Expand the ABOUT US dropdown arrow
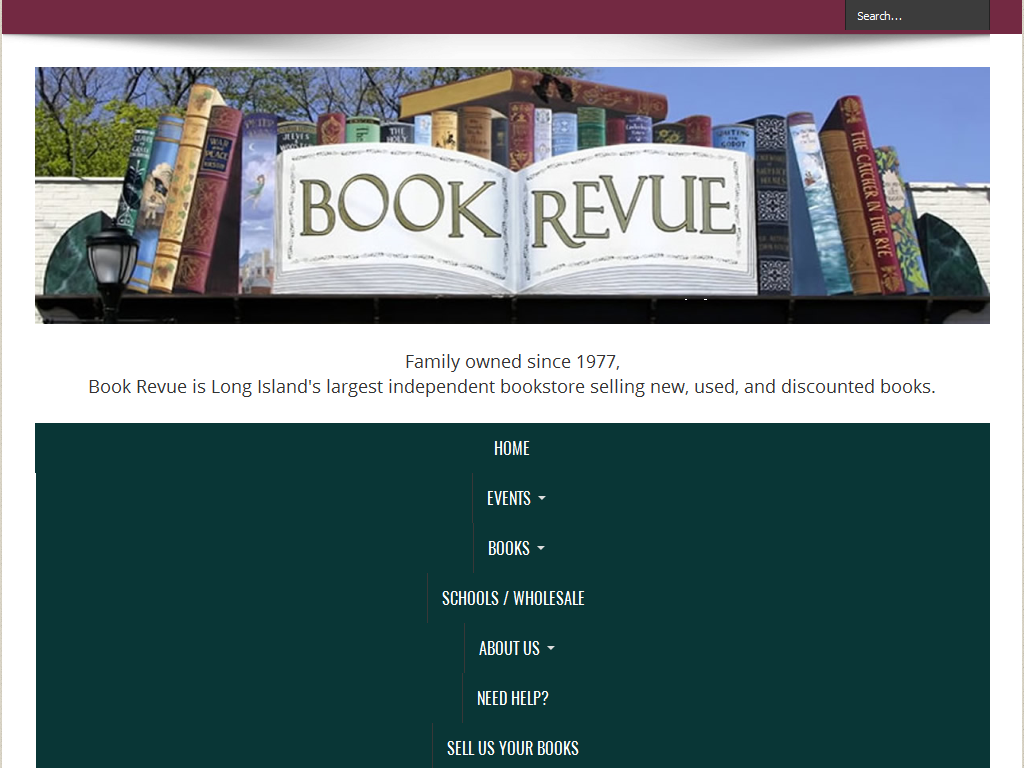This screenshot has width=1024, height=768. 551,648
